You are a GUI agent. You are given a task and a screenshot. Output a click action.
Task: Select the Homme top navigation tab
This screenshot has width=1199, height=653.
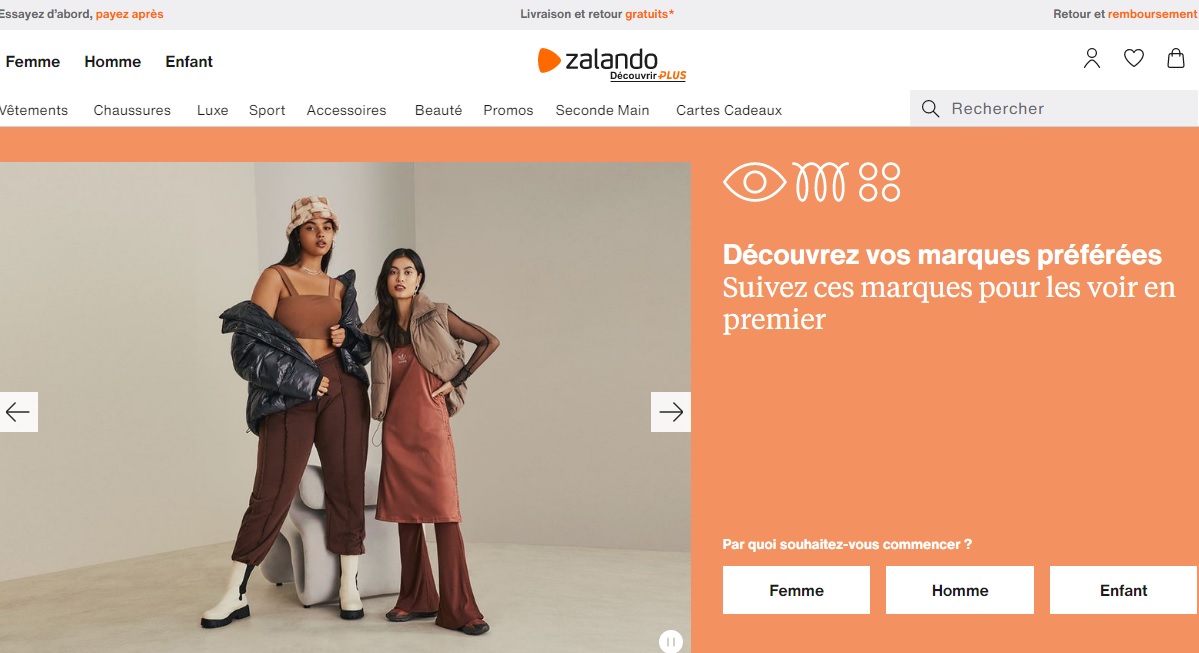112,62
